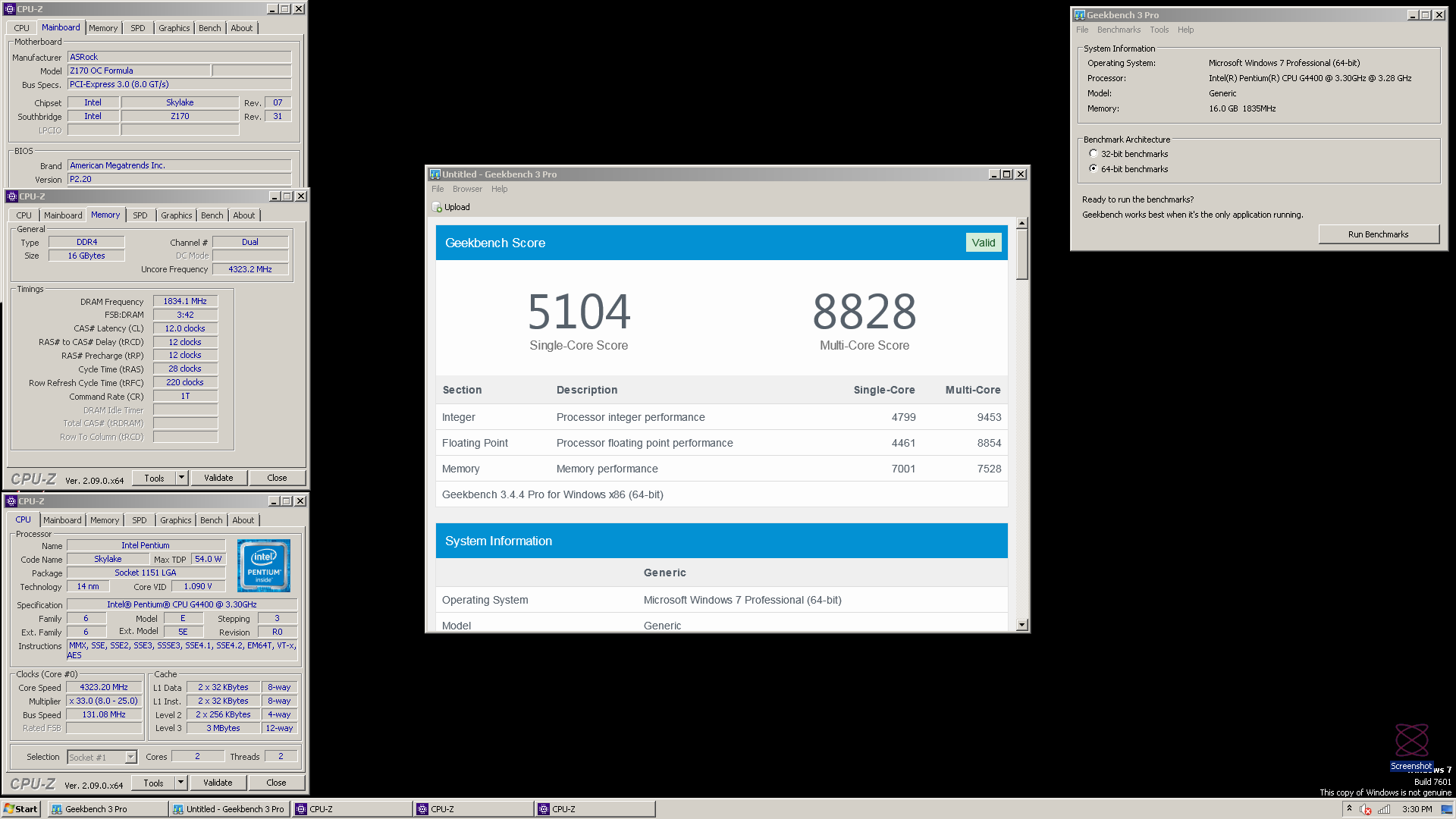Screen dimensions: 1456x819
Task: Switch to Bench tab in top CPU-Z window
Action: pyautogui.click(x=210, y=28)
